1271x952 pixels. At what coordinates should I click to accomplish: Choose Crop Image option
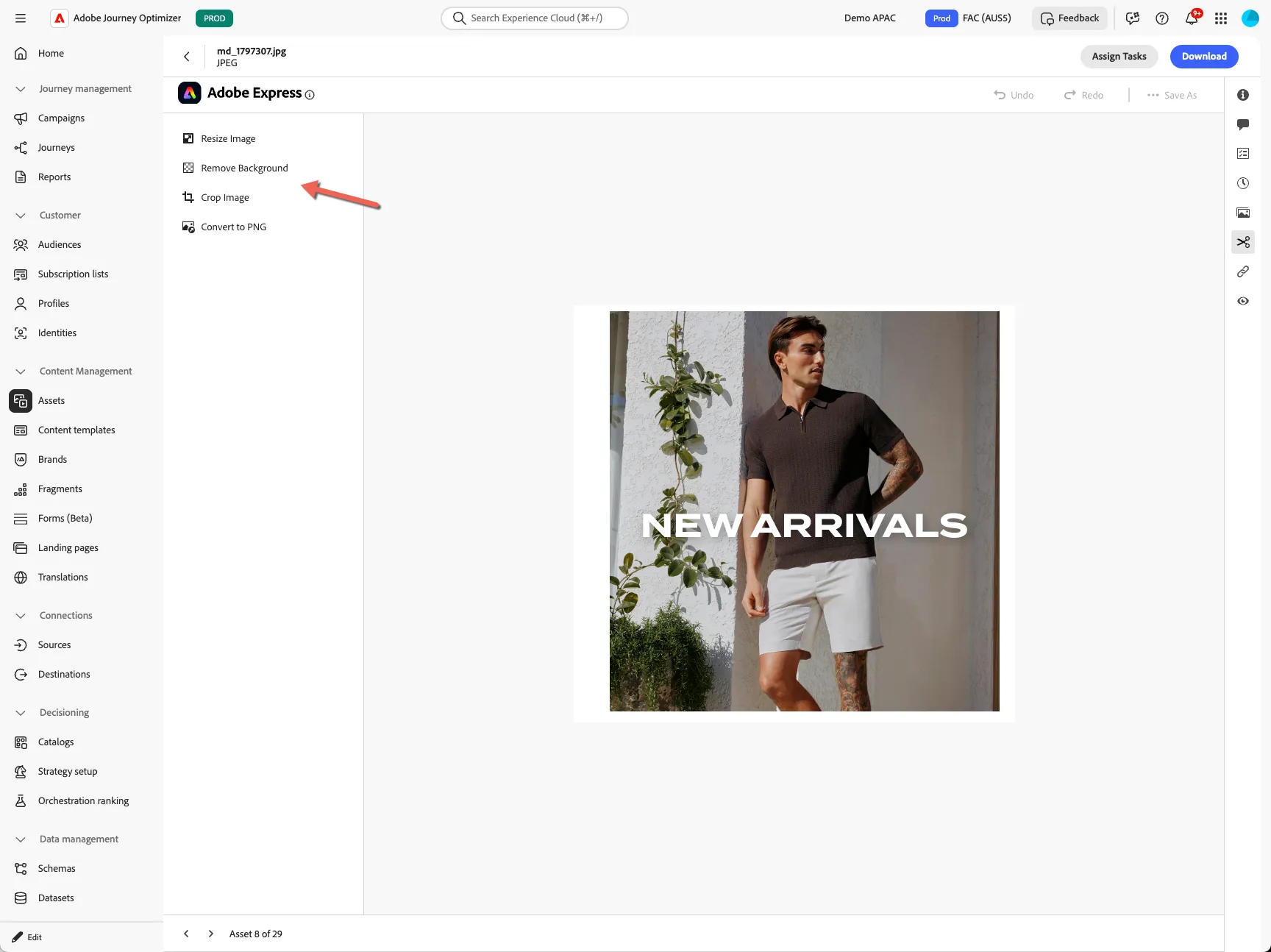tap(216, 197)
